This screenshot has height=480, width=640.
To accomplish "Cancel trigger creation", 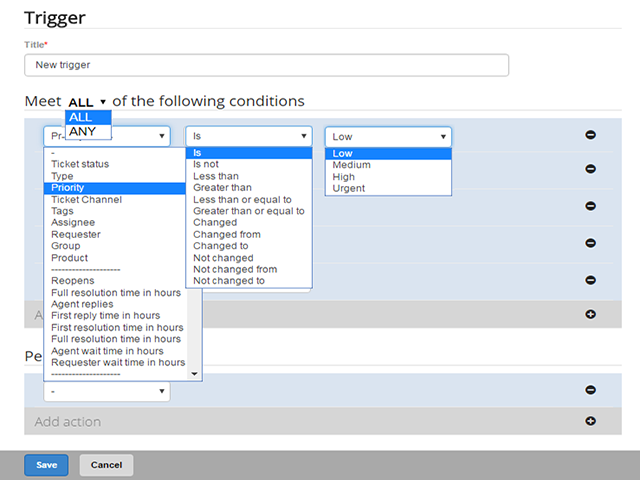I will (106, 465).
